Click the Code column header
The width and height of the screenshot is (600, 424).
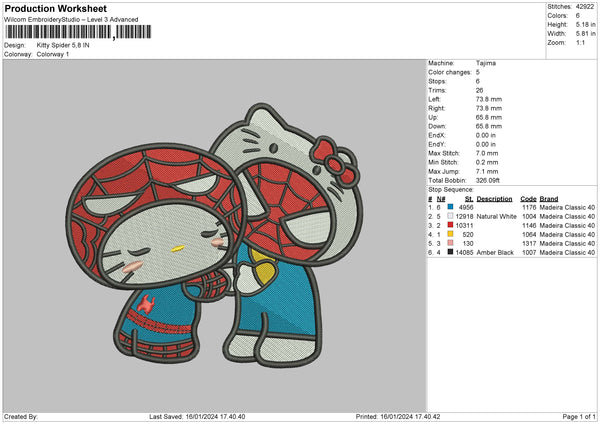coord(528,199)
